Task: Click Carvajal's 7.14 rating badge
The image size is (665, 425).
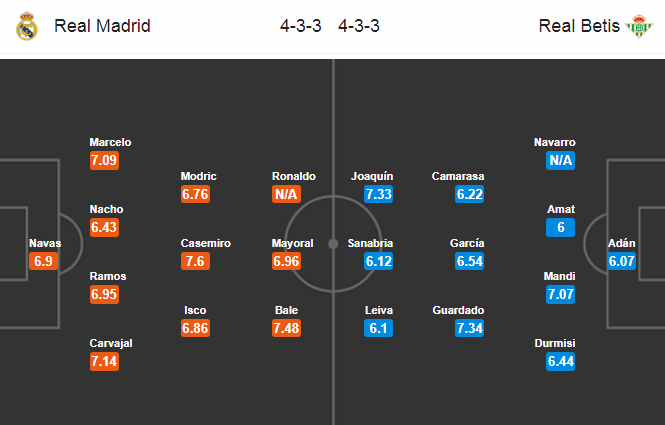Action: 104,361
